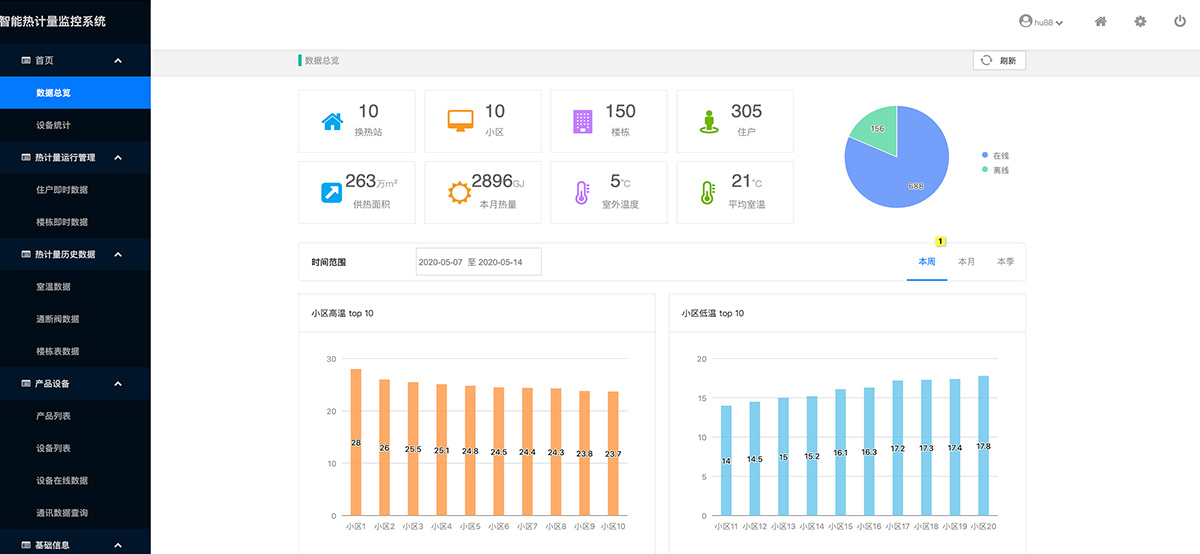The height and width of the screenshot is (554, 1200).
Task: Click the purple building icon for 楼栋
Action: coord(583,122)
